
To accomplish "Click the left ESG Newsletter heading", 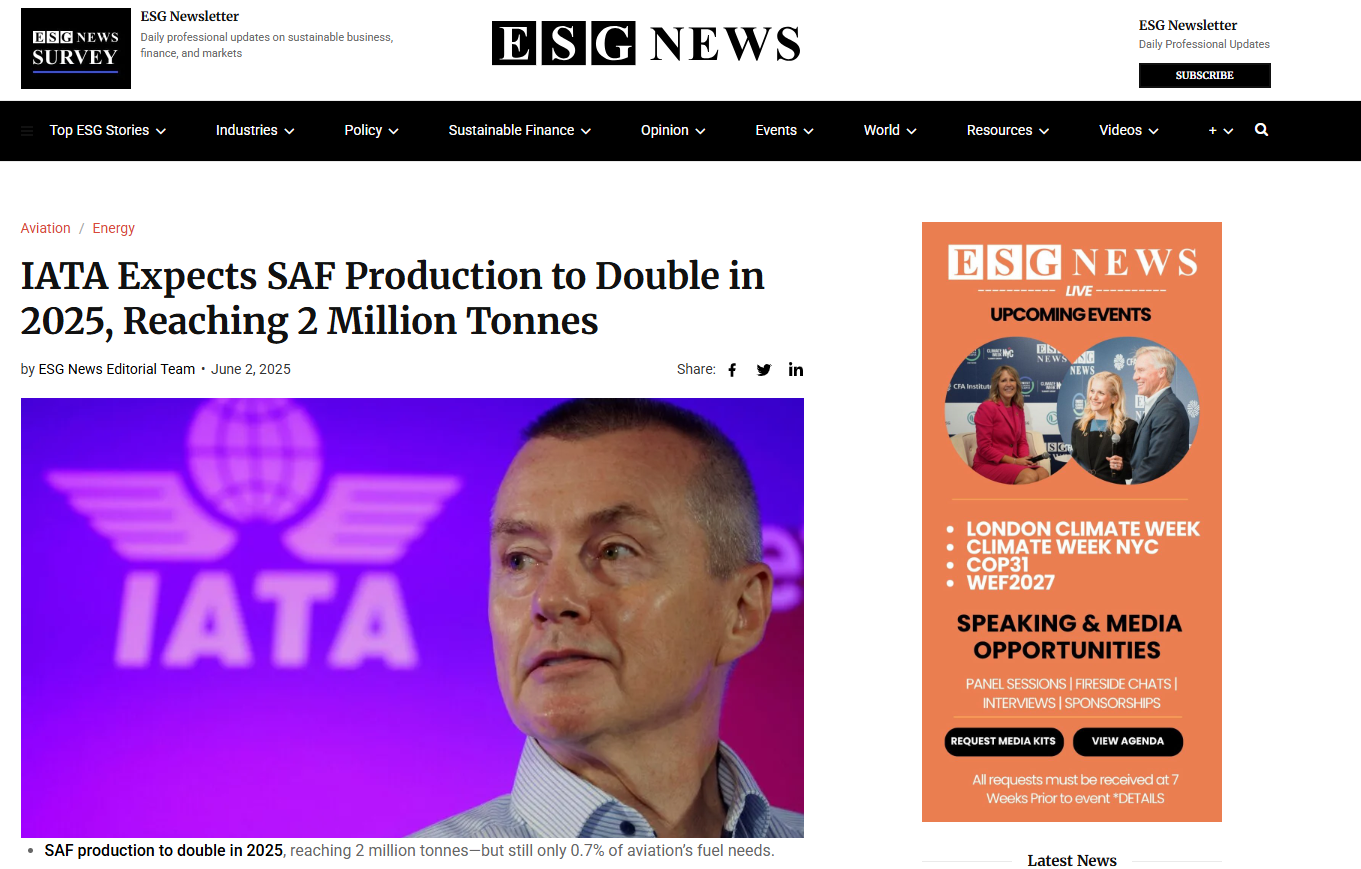I will point(190,16).
